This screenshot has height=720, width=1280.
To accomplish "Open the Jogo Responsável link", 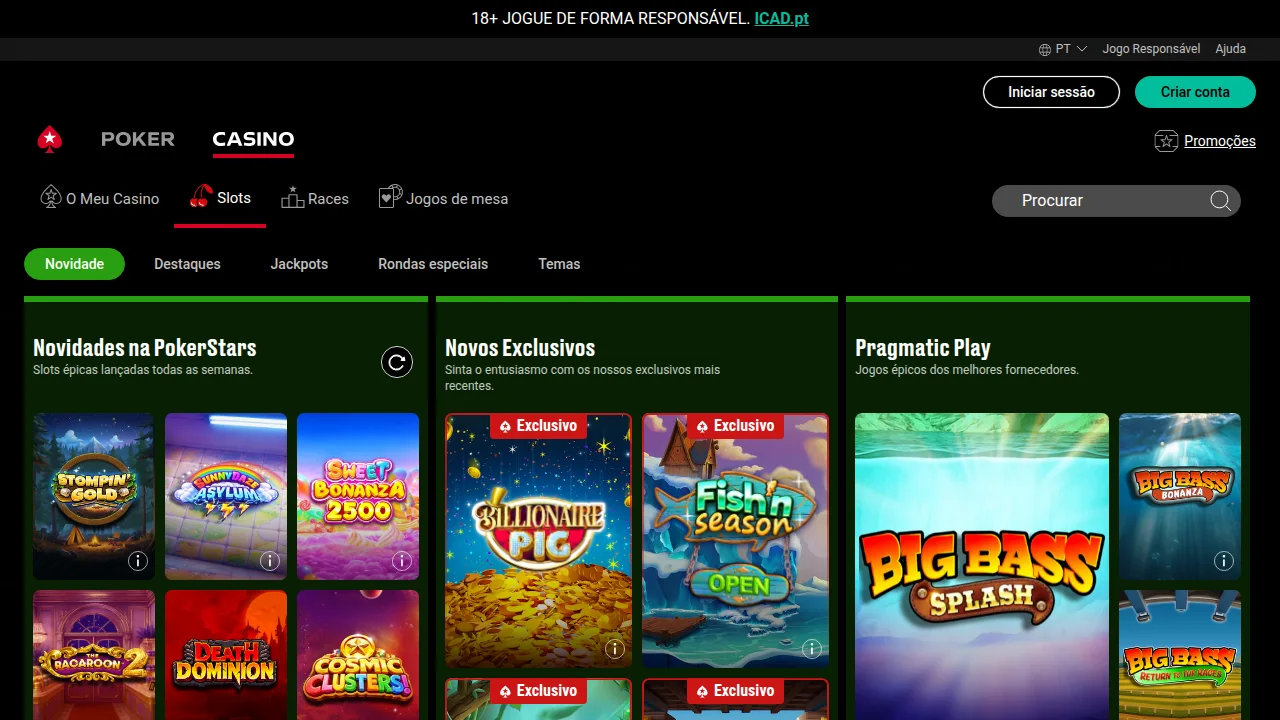I will [x=1151, y=49].
